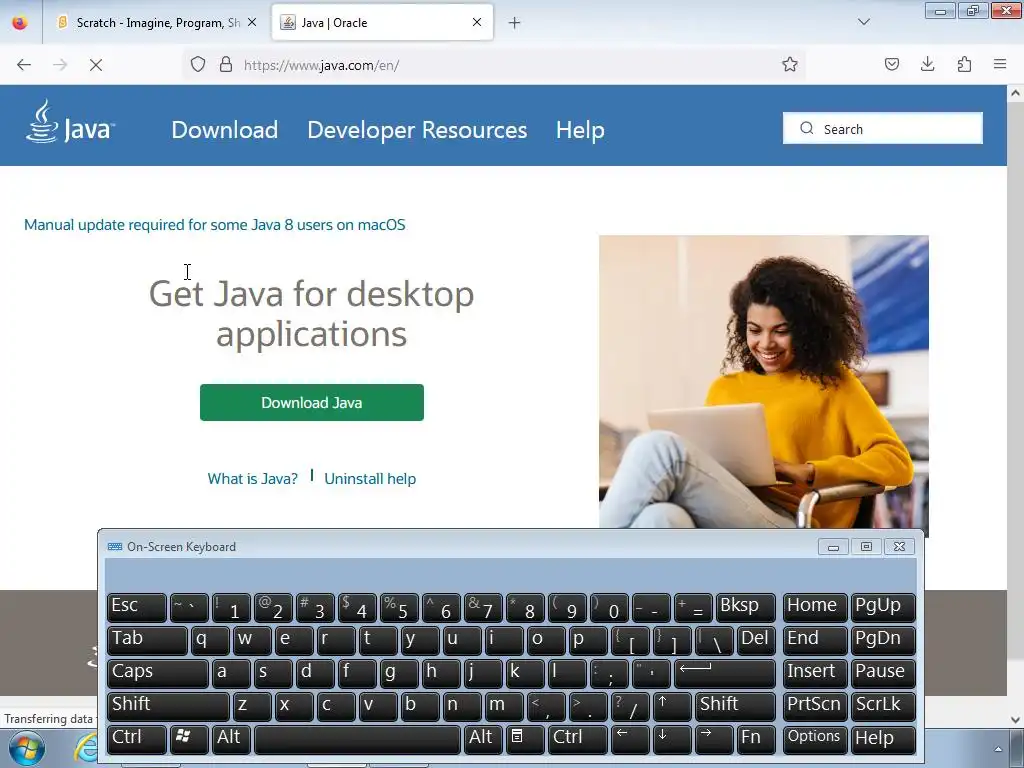This screenshot has width=1024, height=768.
Task: Close the Scratch tab
Action: click(252, 22)
